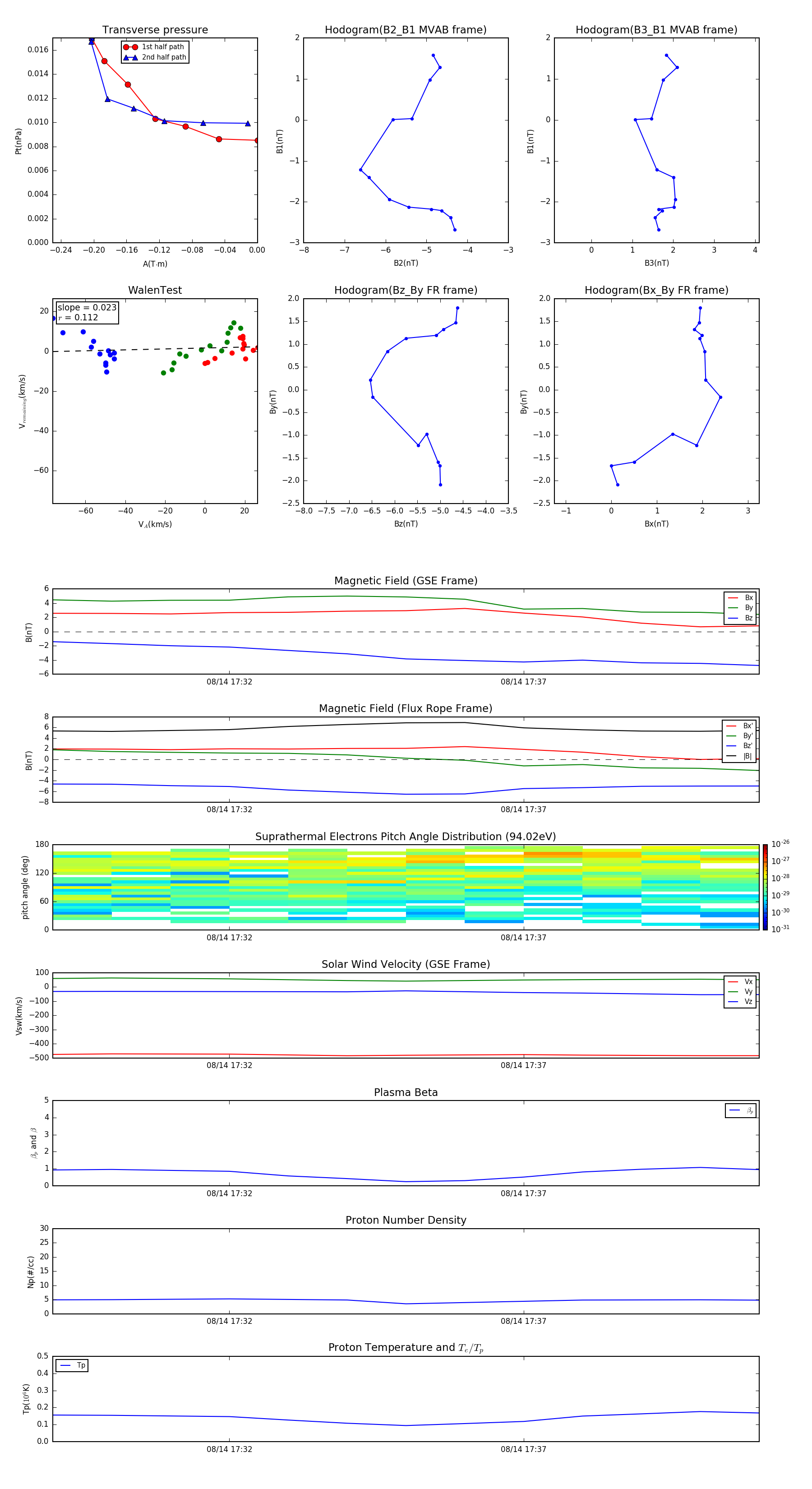Click 'Bx' in the GSE magnetic field legend
Image resolution: width=812 pixels, height=1489 pixels.
741,598
